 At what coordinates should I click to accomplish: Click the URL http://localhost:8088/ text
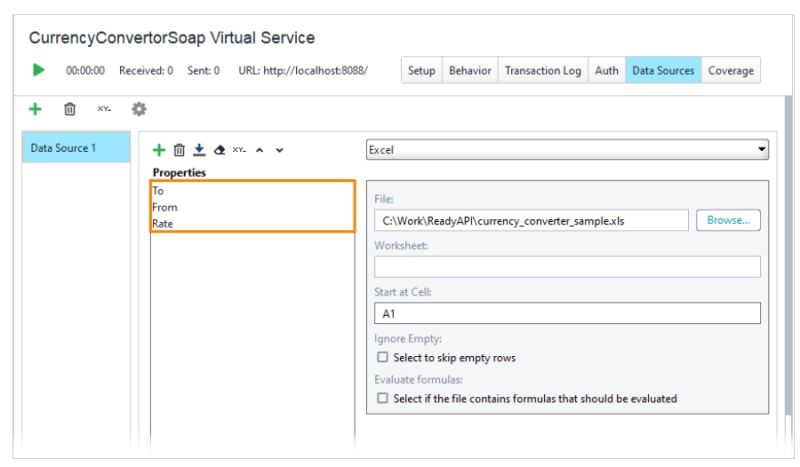pos(303,70)
